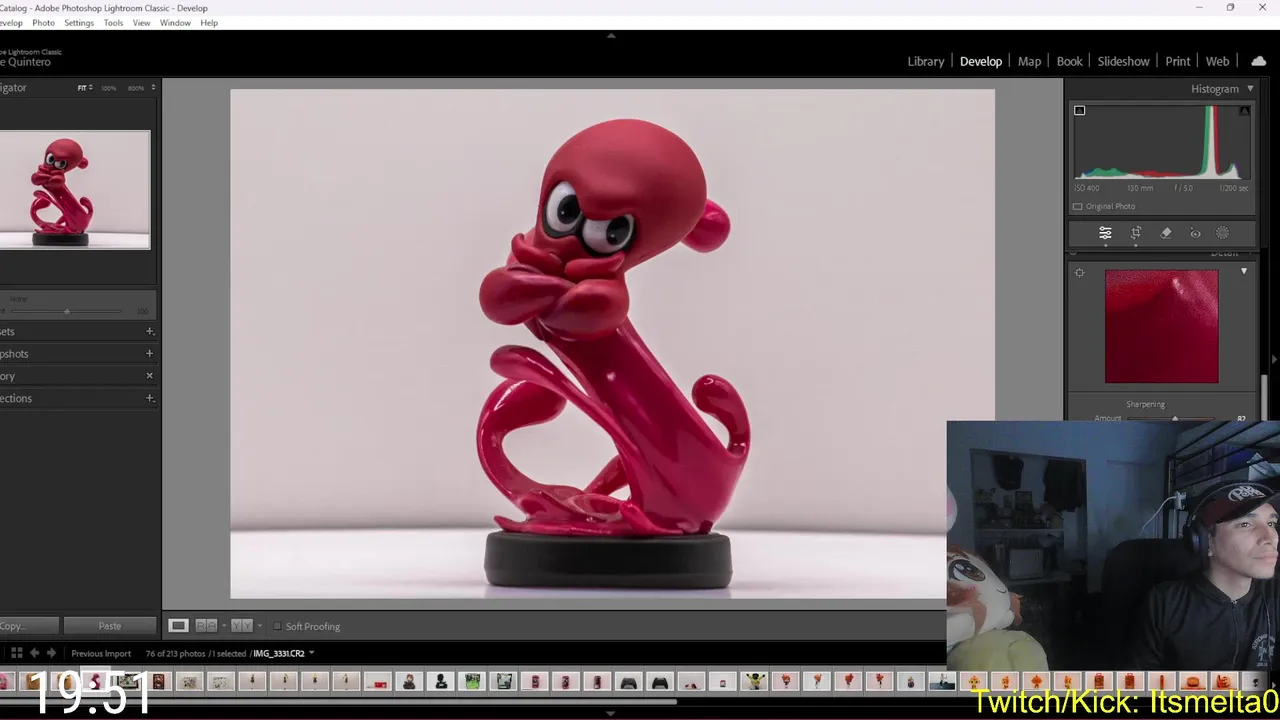Clear the History panel with X icon
The image size is (1280, 720).
click(x=150, y=376)
